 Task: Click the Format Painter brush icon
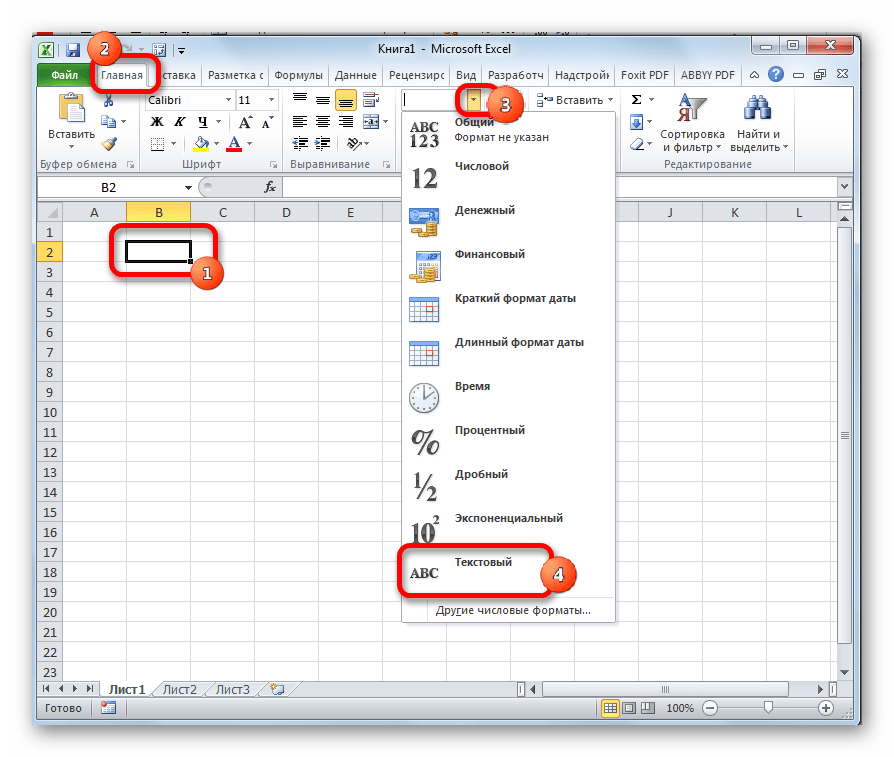tap(109, 144)
